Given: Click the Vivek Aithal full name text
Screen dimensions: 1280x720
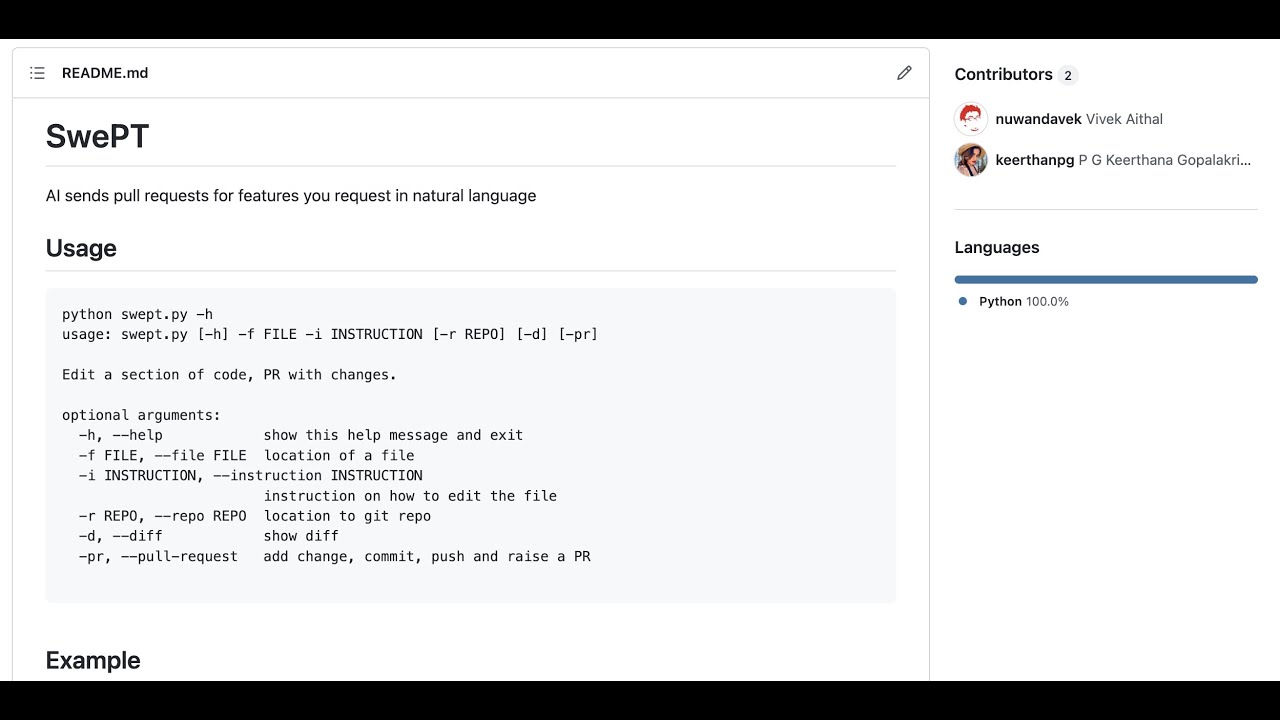Looking at the screenshot, I should [x=1124, y=119].
